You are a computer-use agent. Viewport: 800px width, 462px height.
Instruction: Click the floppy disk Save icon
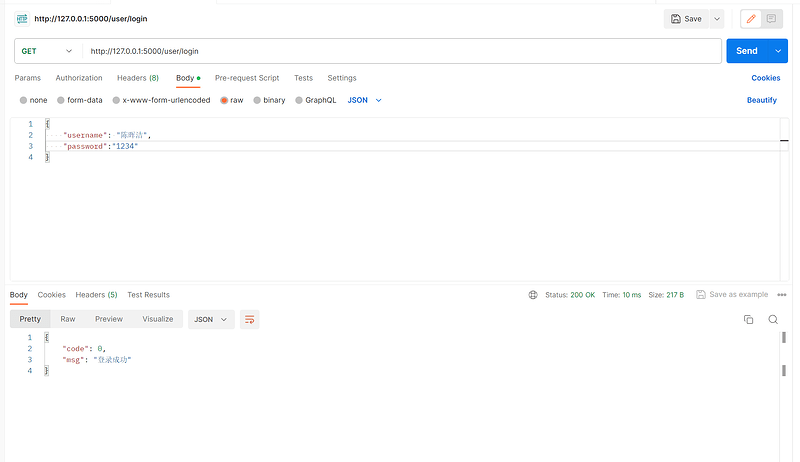tap(676, 19)
